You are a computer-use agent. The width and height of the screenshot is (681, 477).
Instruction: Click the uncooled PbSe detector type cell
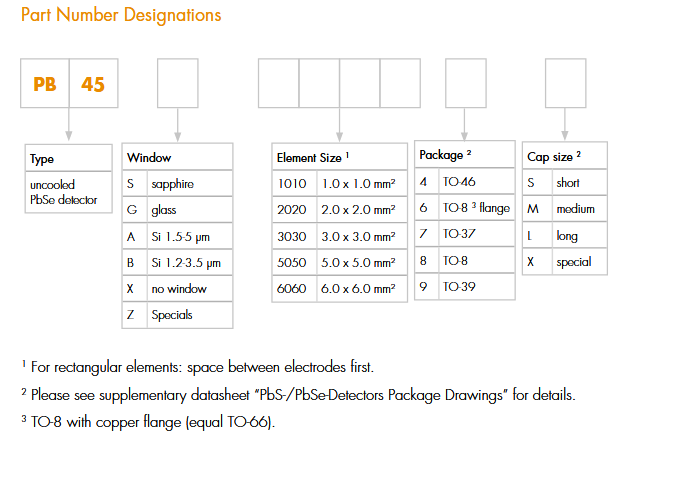click(68, 192)
